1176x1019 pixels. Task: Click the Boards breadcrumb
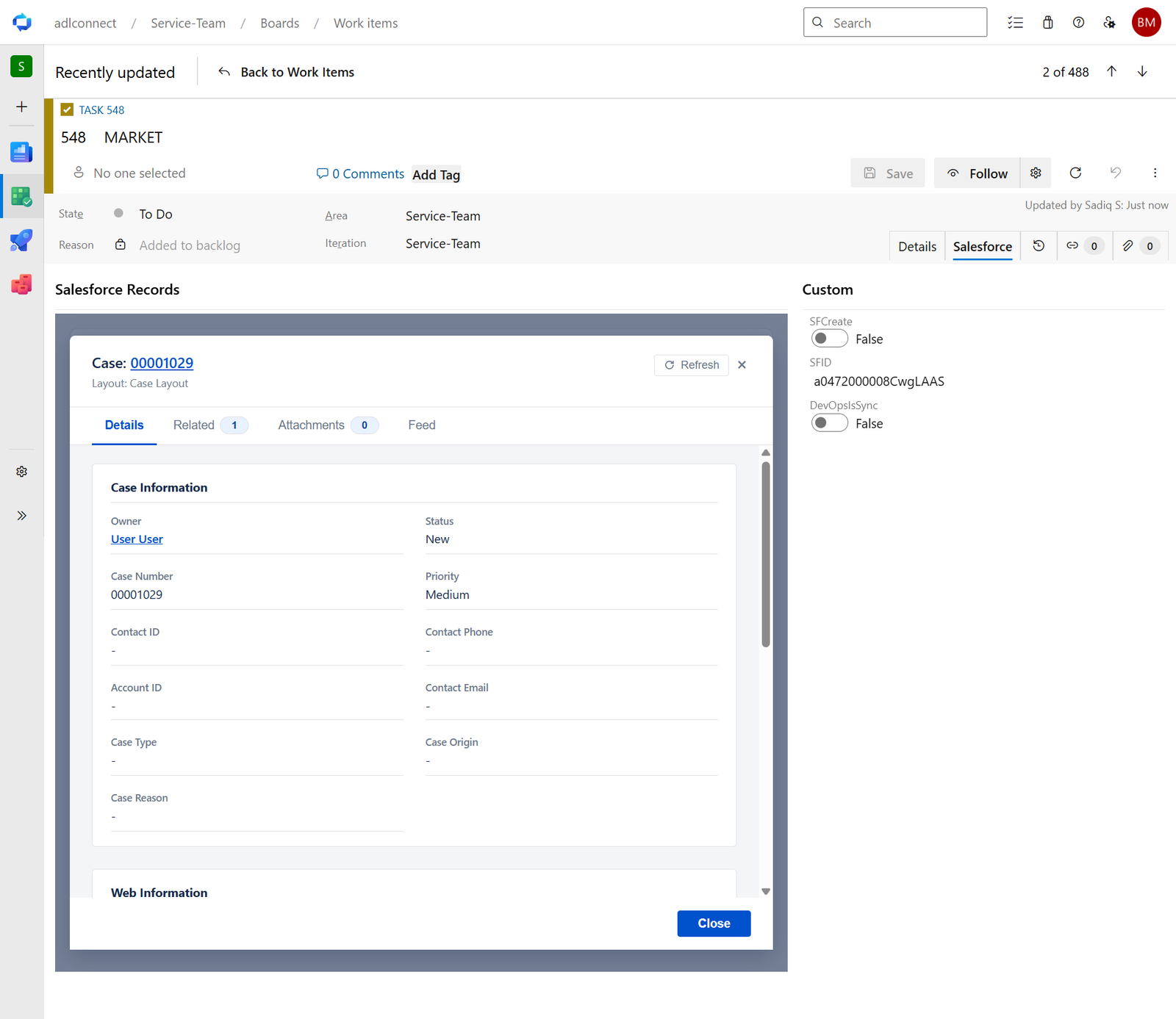pos(279,23)
